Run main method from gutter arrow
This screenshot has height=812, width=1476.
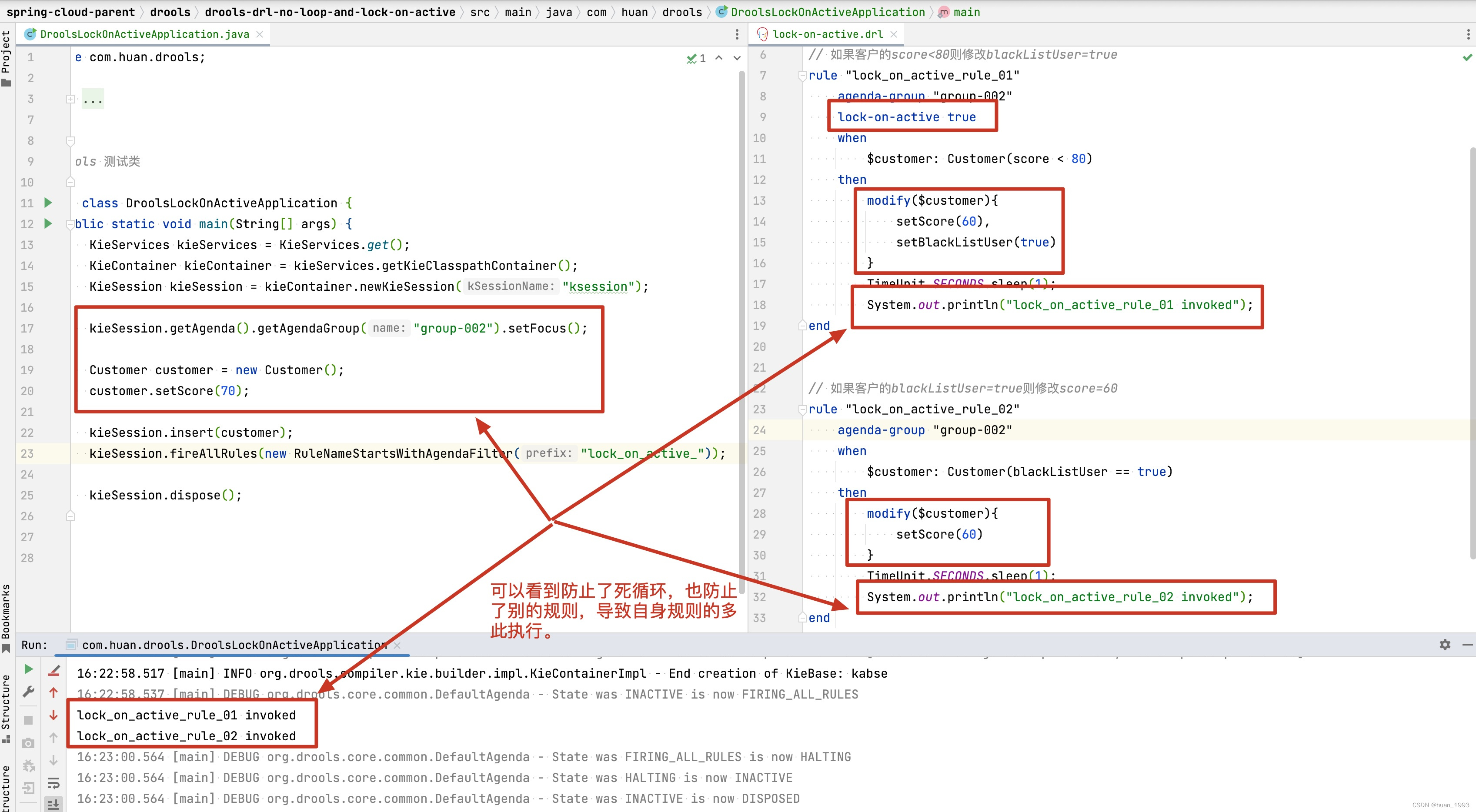[x=48, y=224]
